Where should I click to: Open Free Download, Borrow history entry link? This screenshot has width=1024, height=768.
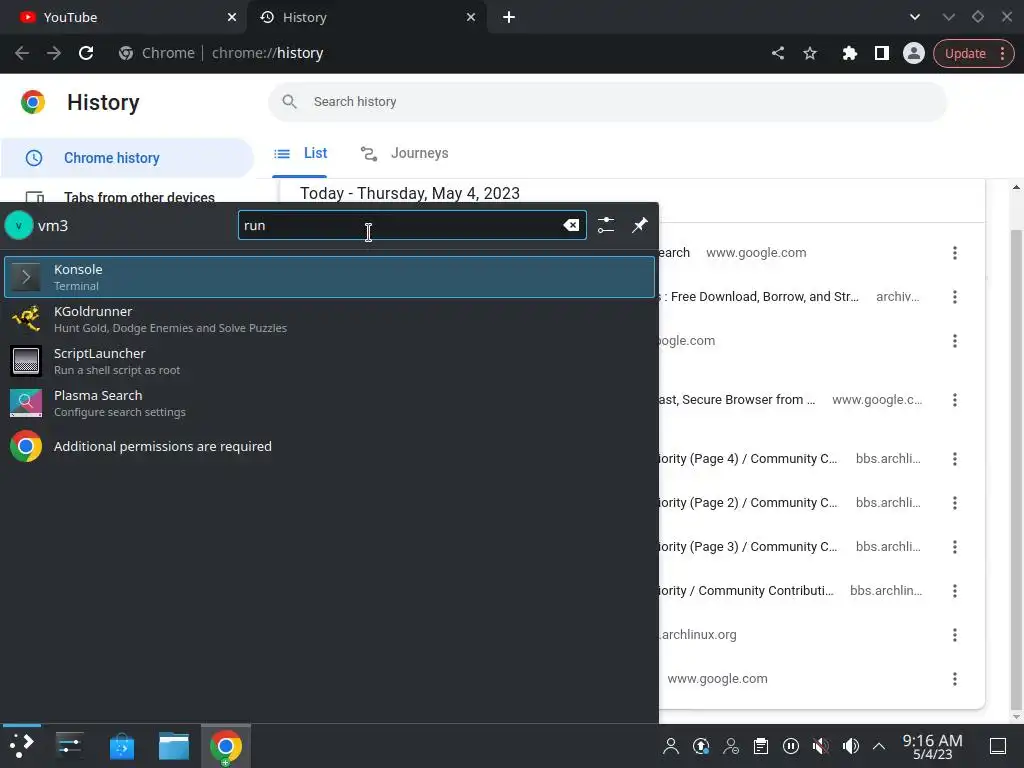[759, 296]
